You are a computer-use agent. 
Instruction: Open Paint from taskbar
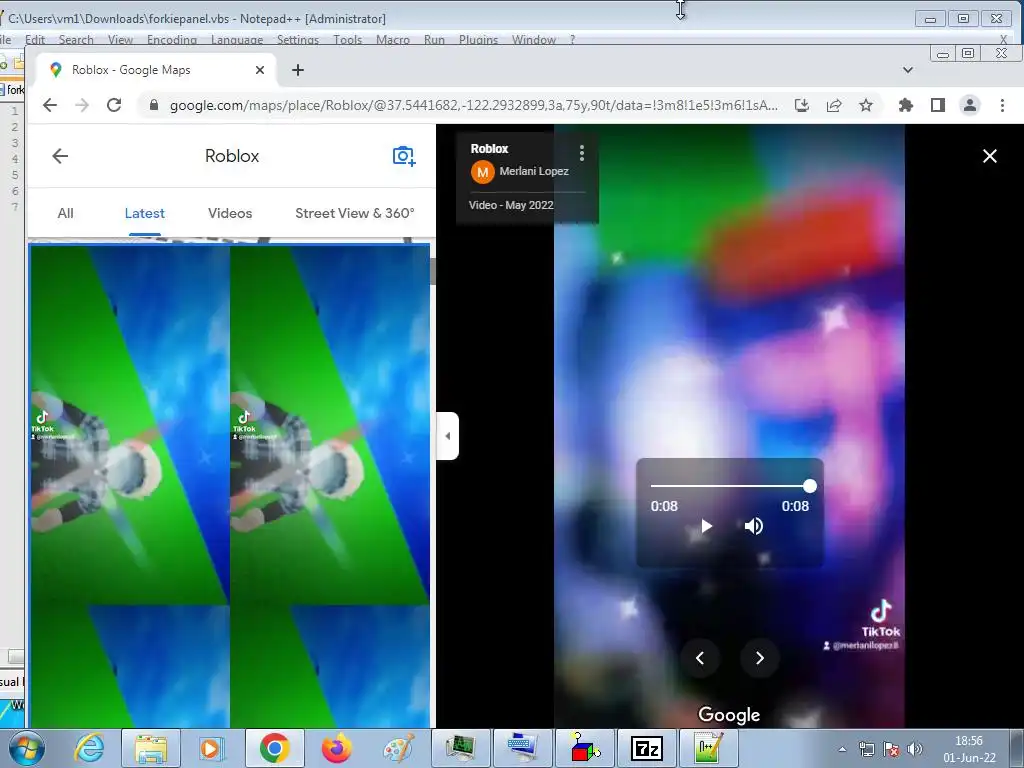(398, 748)
